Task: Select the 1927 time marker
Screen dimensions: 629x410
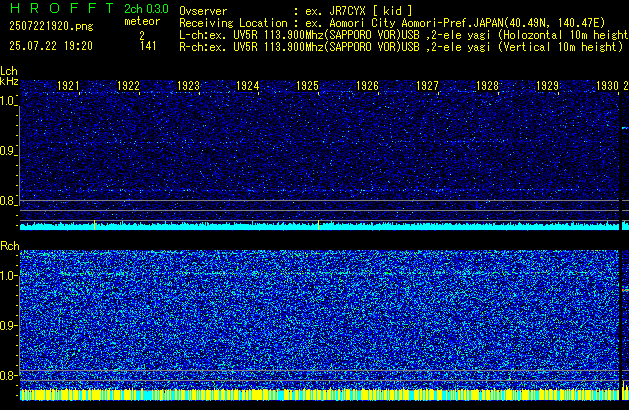Action: [x=427, y=86]
